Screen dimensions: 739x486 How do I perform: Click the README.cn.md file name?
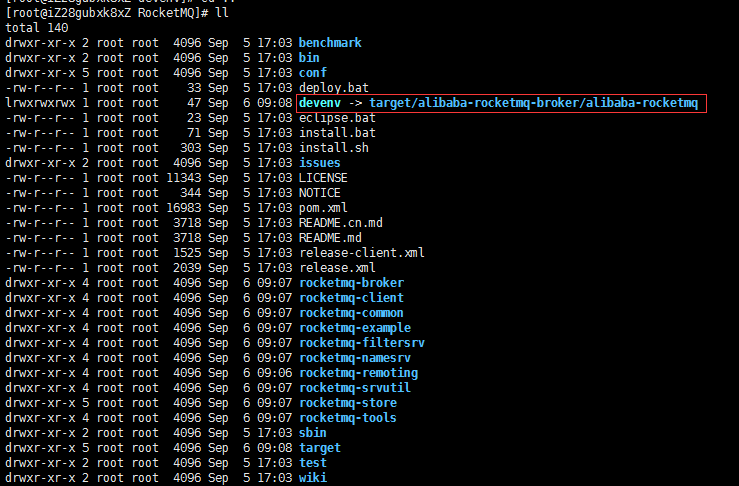341,223
